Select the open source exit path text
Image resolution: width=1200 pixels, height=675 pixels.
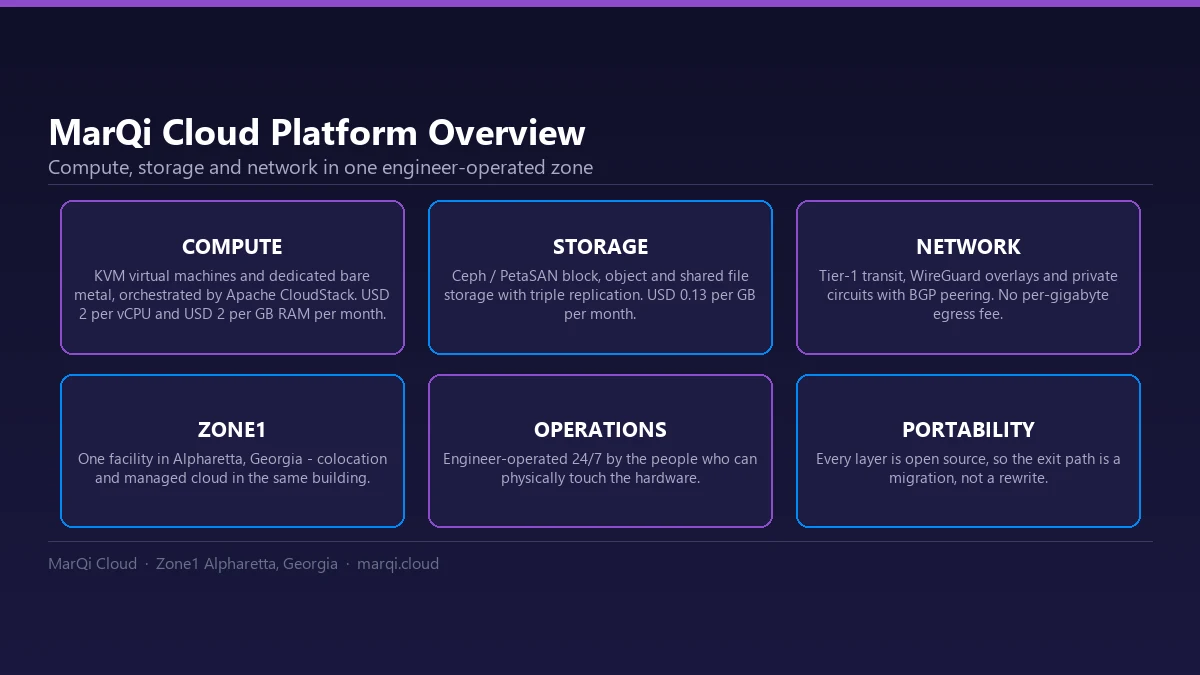[x=968, y=469]
